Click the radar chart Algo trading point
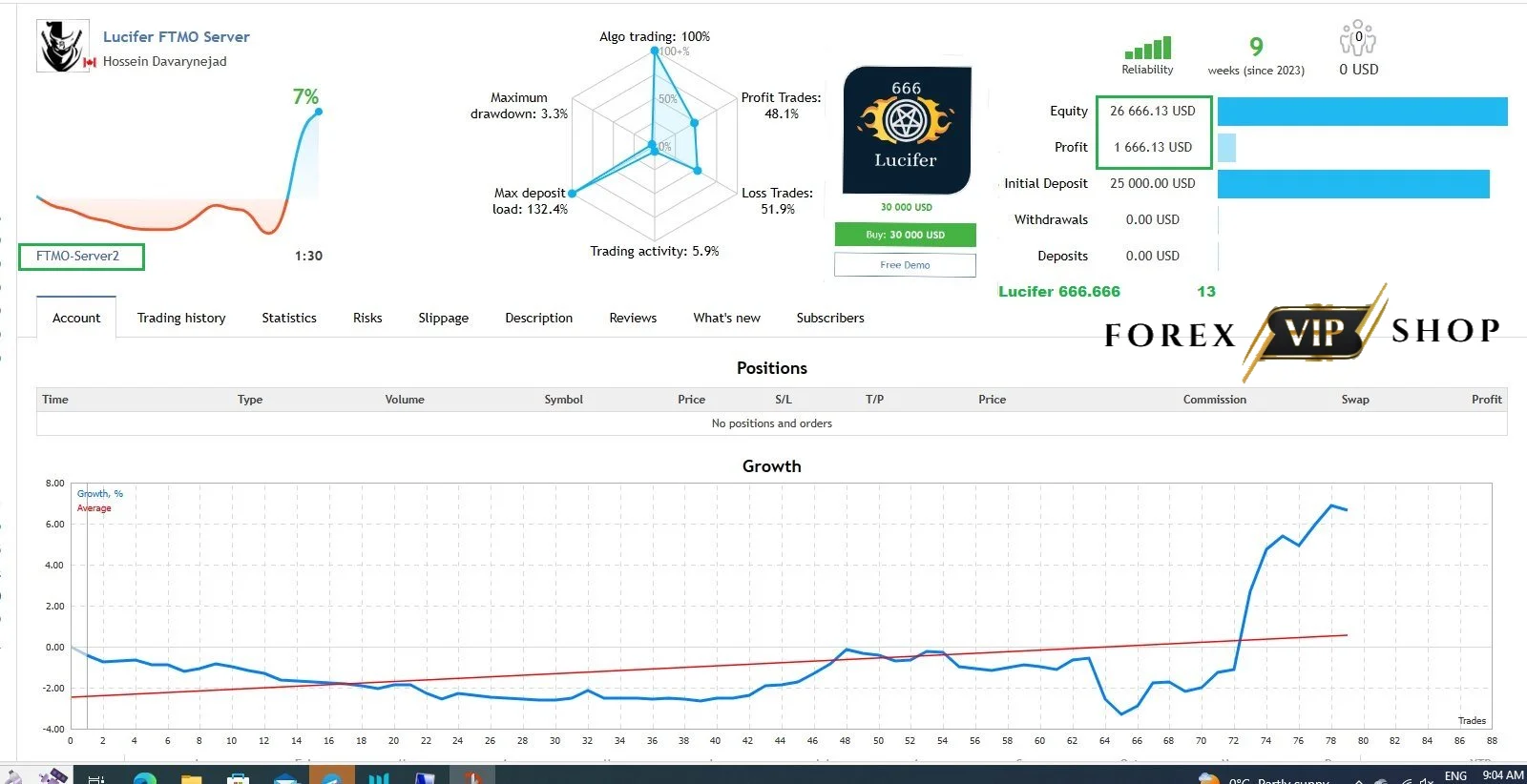 tap(655, 51)
